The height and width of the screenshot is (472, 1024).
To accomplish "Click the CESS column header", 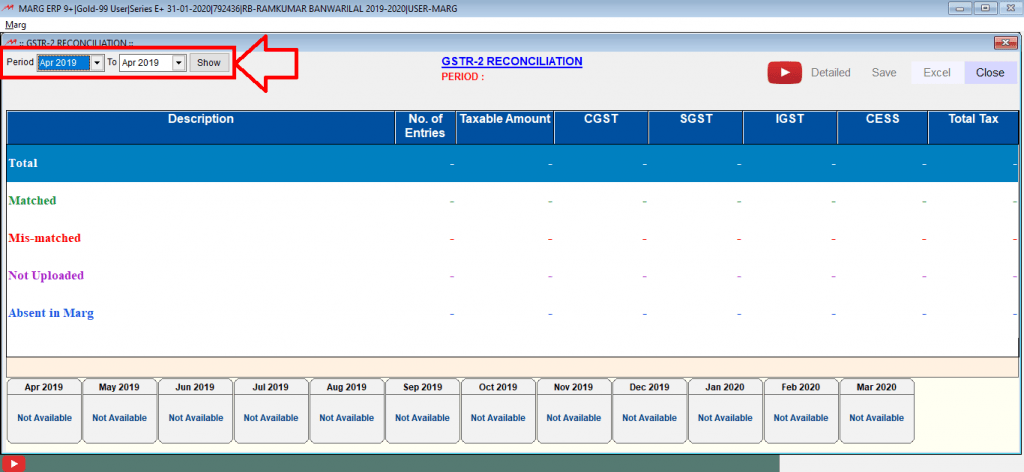I will pyautogui.click(x=883, y=127).
